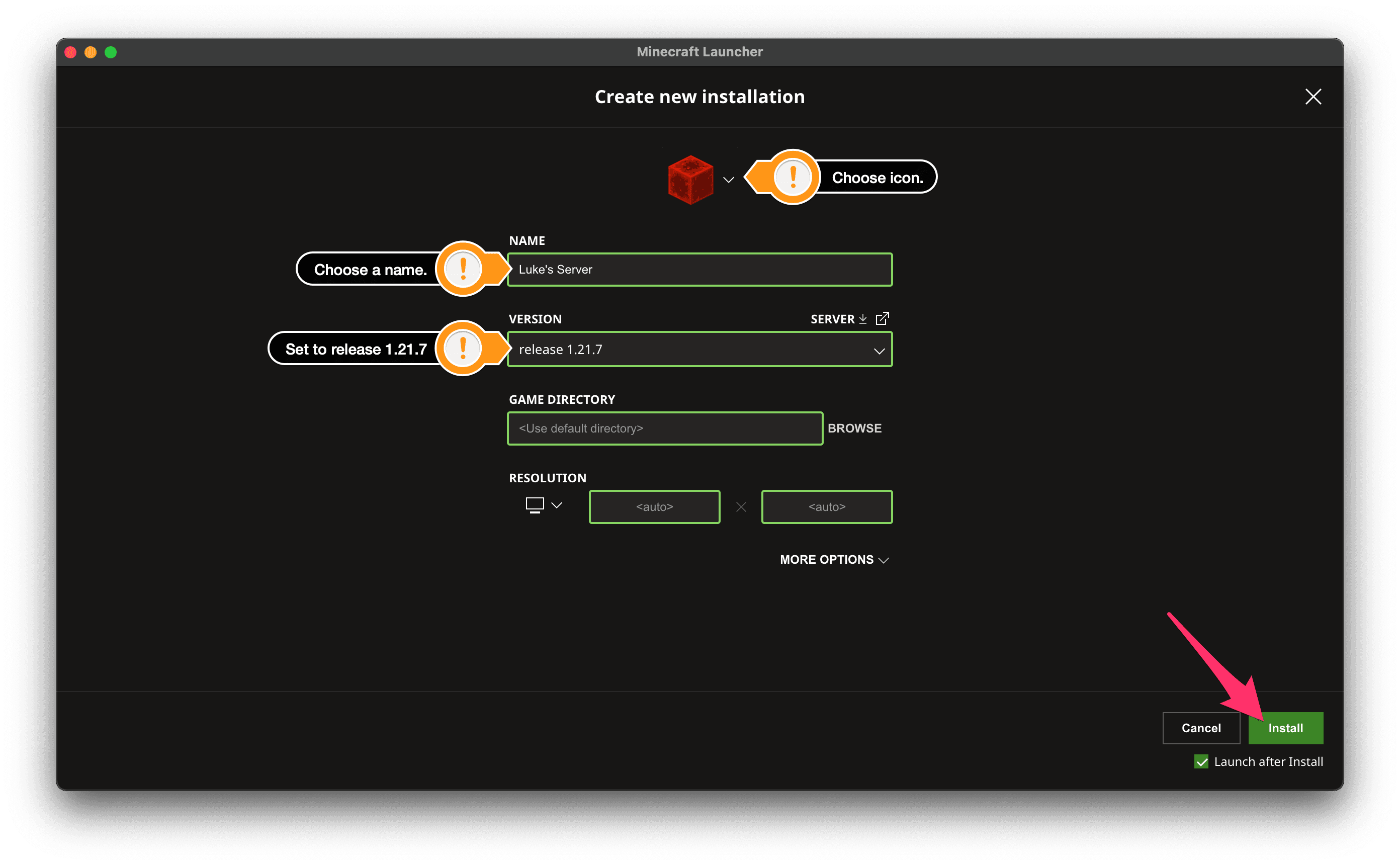Close the Create new installation dialog
Image resolution: width=1400 pixels, height=865 pixels.
click(x=1313, y=97)
